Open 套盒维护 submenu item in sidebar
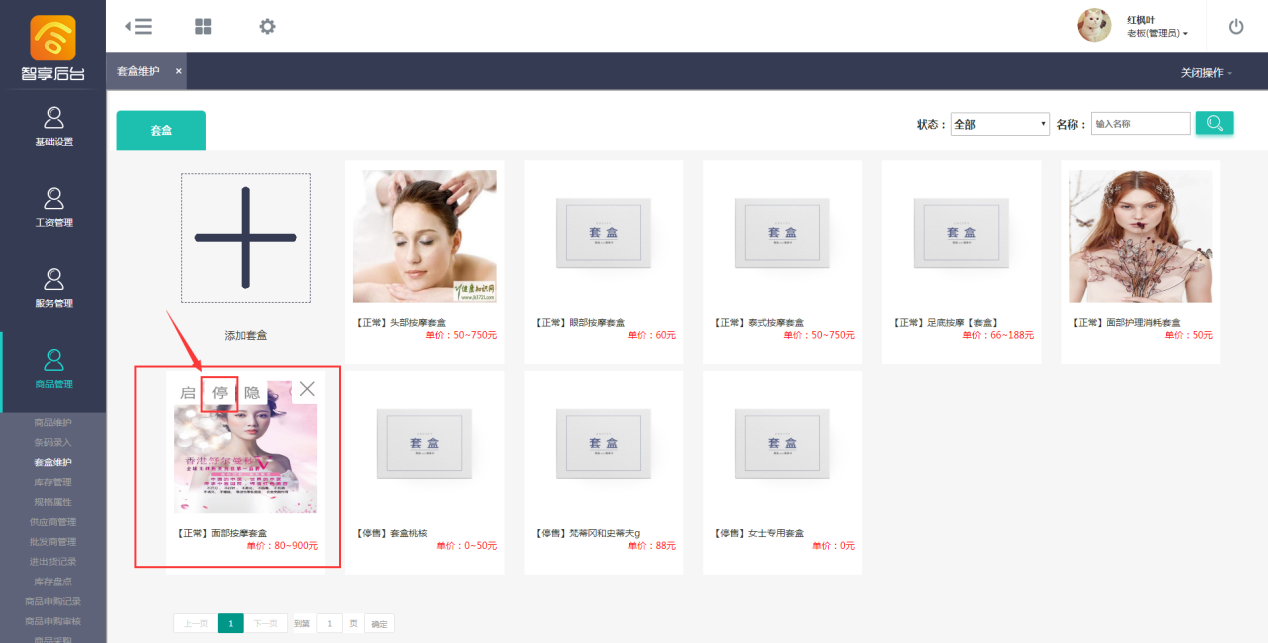 coord(53,462)
